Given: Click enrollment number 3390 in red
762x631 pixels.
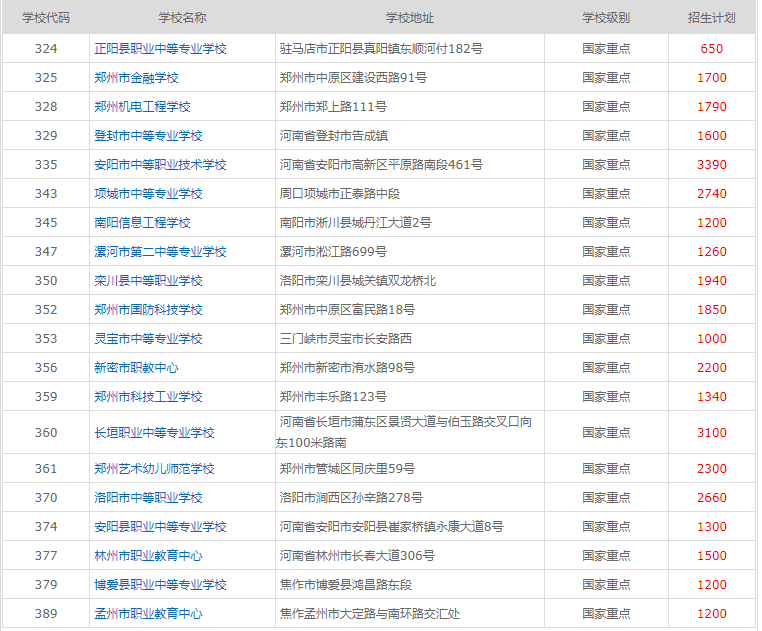Looking at the screenshot, I should [x=711, y=165].
